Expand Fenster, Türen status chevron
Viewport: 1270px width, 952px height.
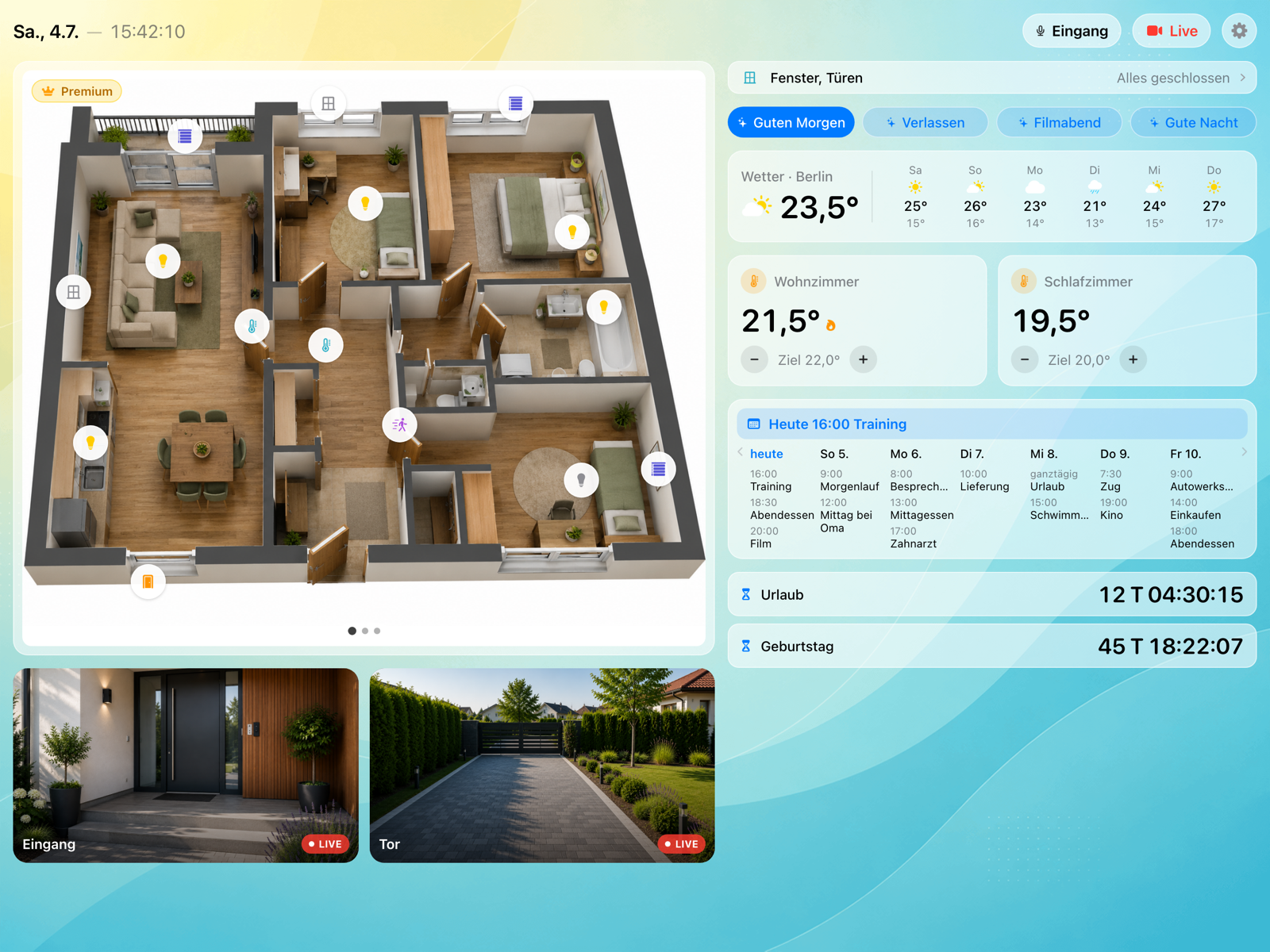click(1243, 78)
